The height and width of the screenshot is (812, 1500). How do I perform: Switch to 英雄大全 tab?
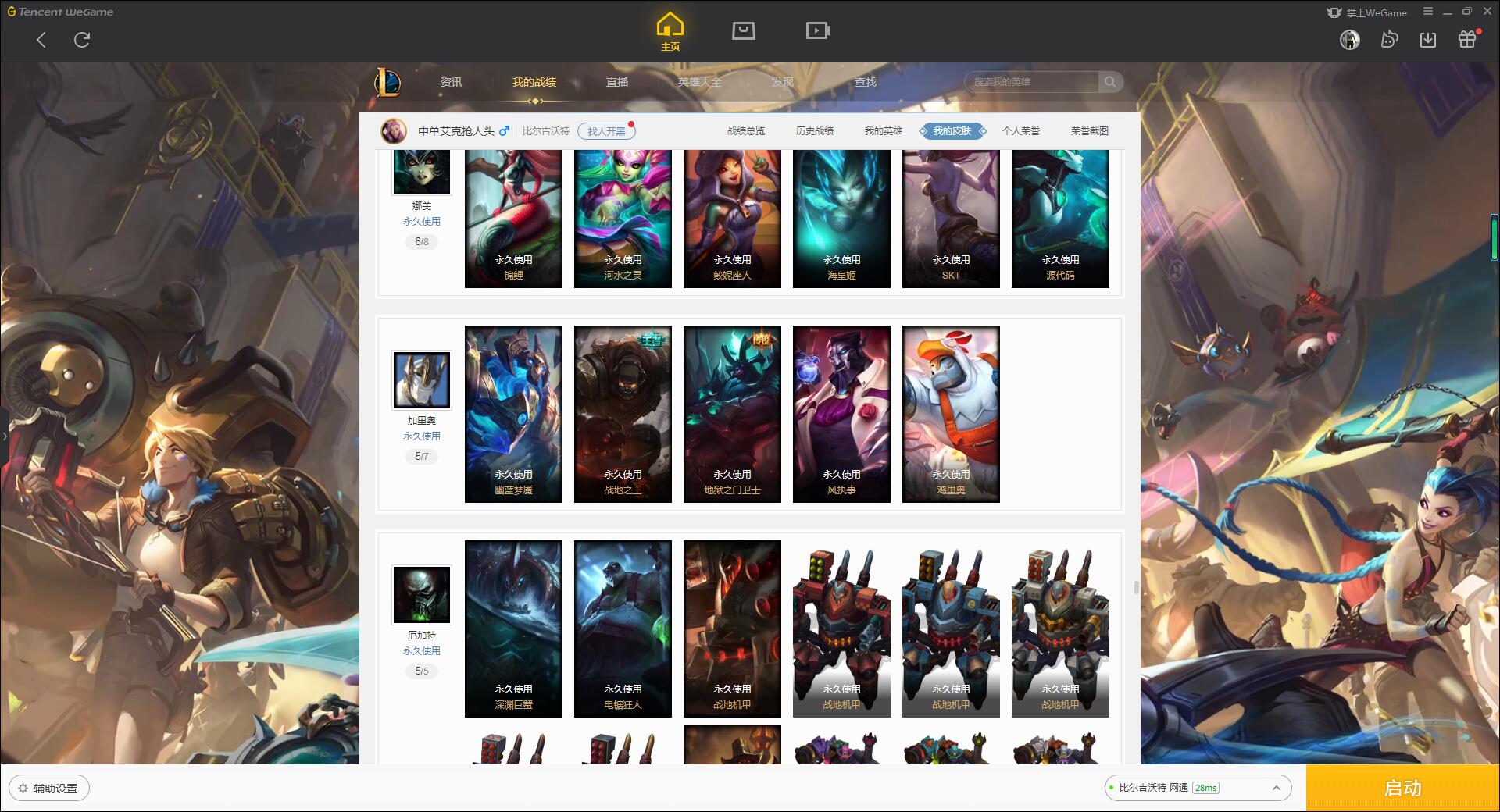click(x=700, y=82)
